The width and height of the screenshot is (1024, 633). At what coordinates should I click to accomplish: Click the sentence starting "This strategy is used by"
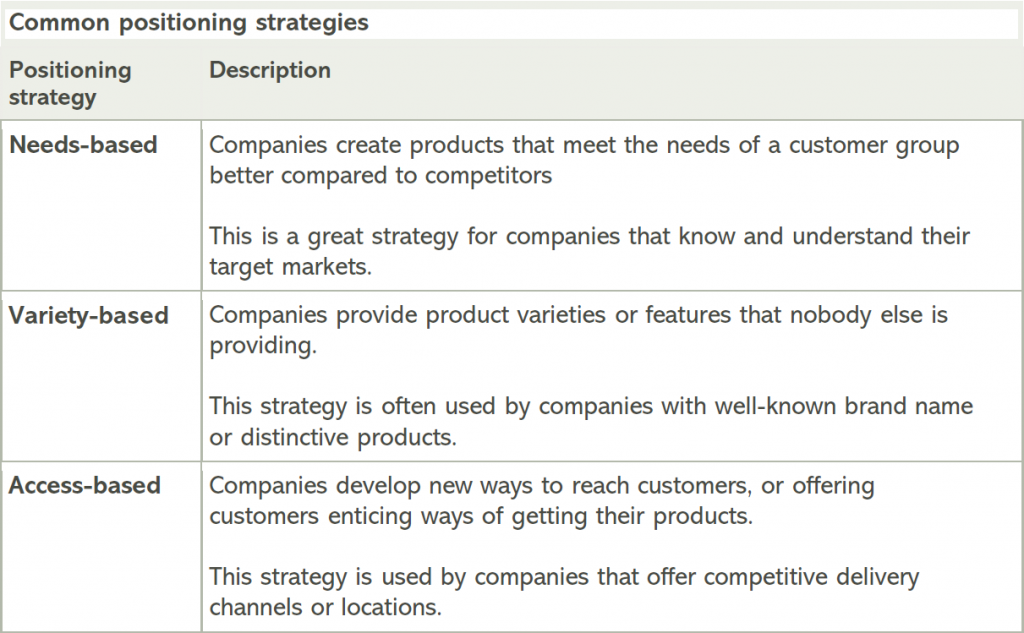pyautogui.click(x=564, y=592)
